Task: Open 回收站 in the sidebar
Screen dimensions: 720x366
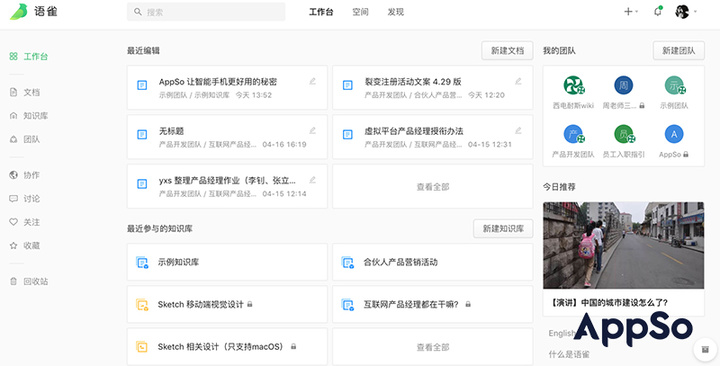Action: [x=28, y=282]
